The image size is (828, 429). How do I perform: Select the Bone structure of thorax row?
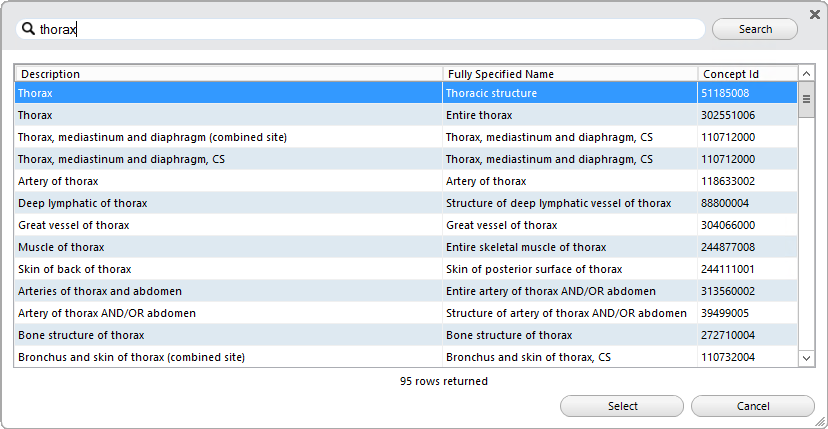point(406,335)
